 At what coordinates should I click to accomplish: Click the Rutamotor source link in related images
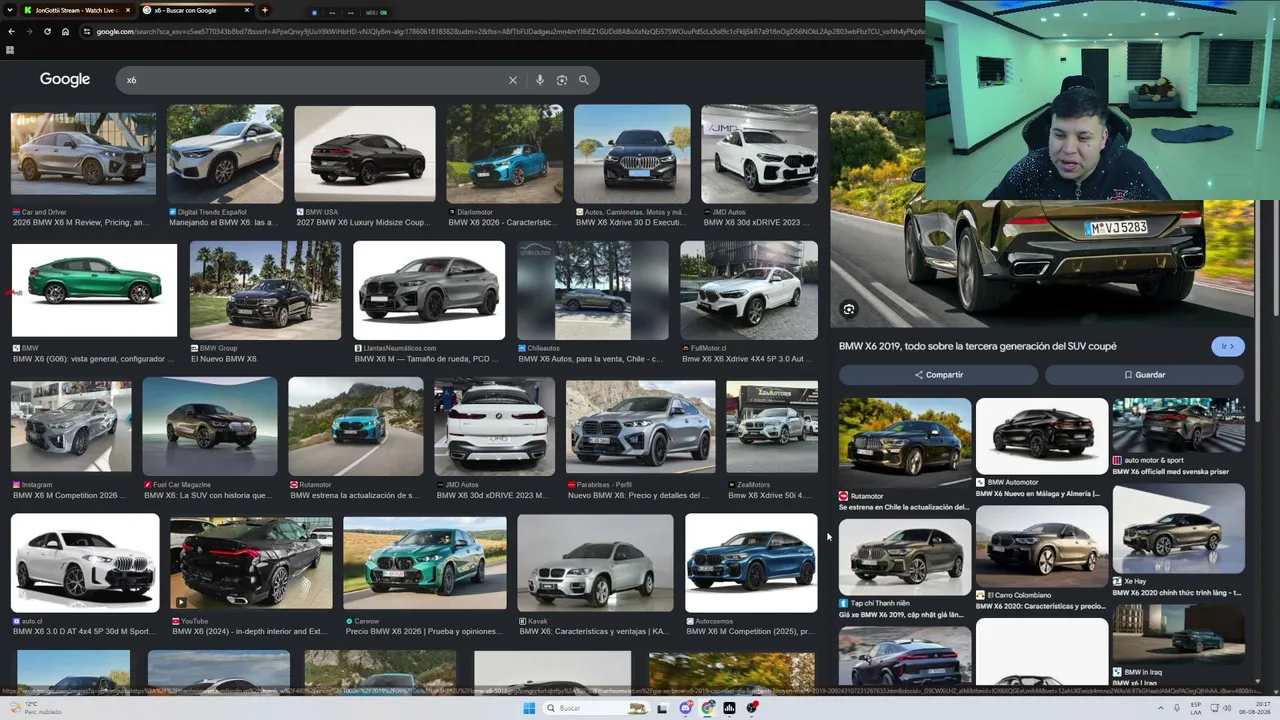[866, 496]
